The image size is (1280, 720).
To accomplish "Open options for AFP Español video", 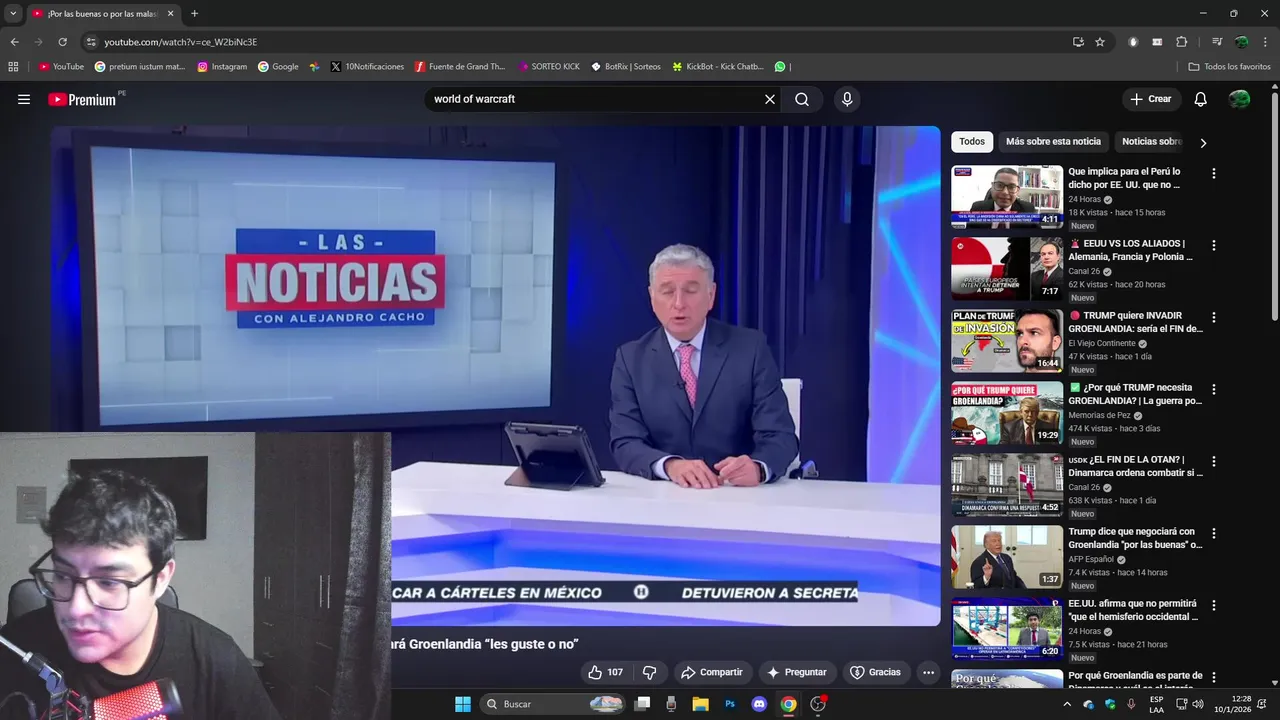I will point(1214,533).
